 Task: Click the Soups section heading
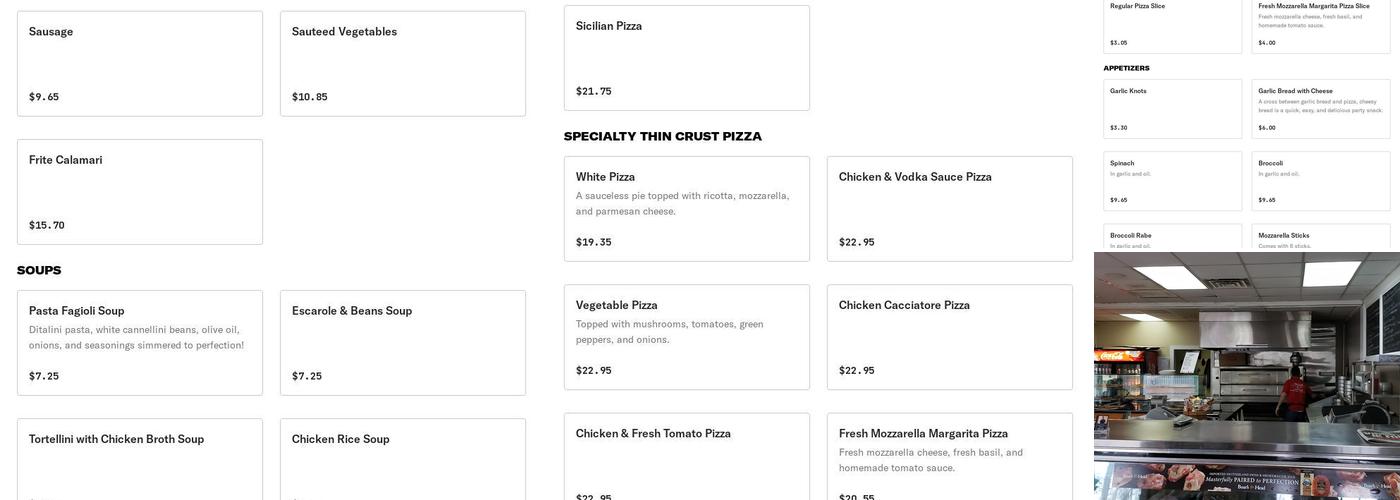coord(39,271)
